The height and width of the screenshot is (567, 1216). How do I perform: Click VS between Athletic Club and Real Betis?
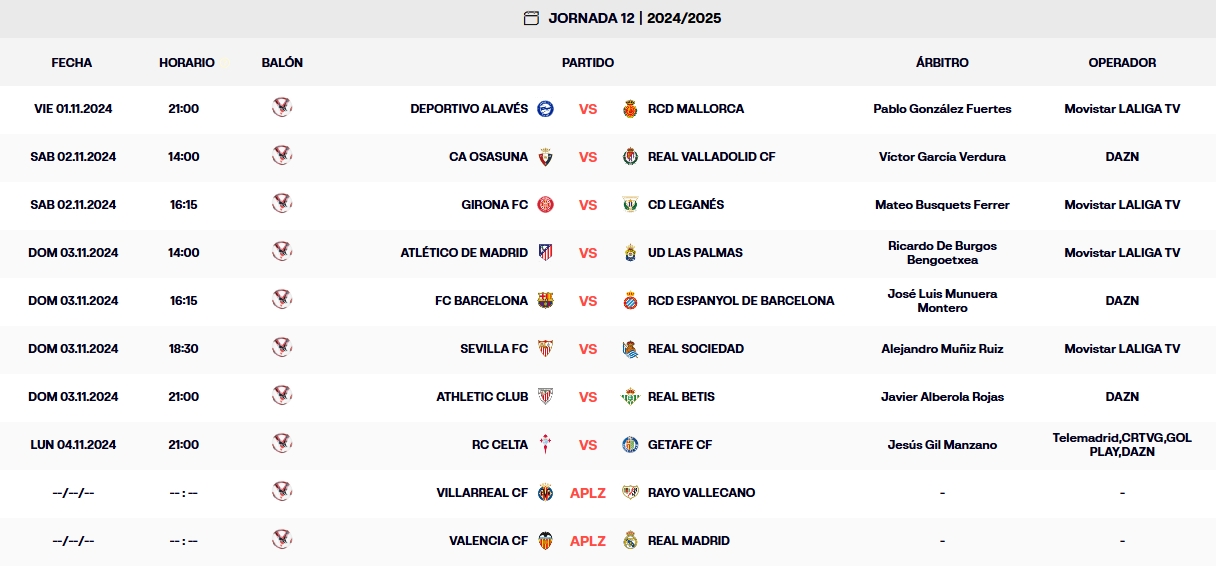[x=588, y=396]
